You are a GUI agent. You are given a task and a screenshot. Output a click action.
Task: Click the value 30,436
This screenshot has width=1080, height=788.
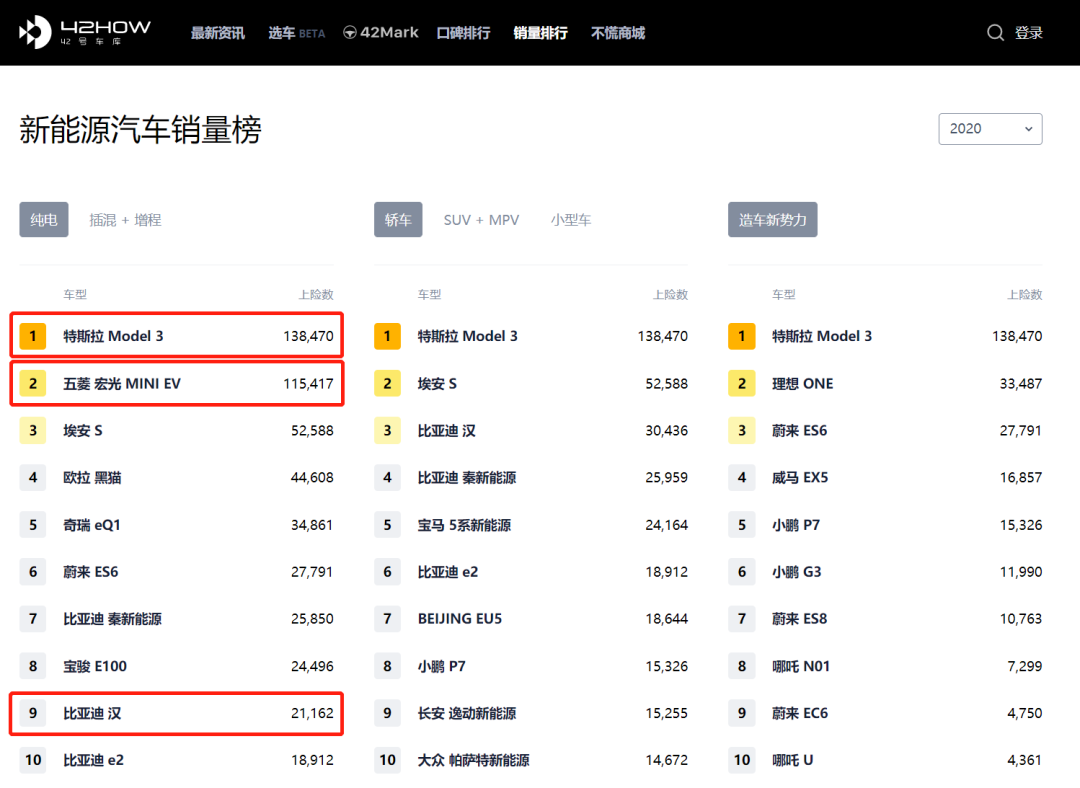pos(666,431)
